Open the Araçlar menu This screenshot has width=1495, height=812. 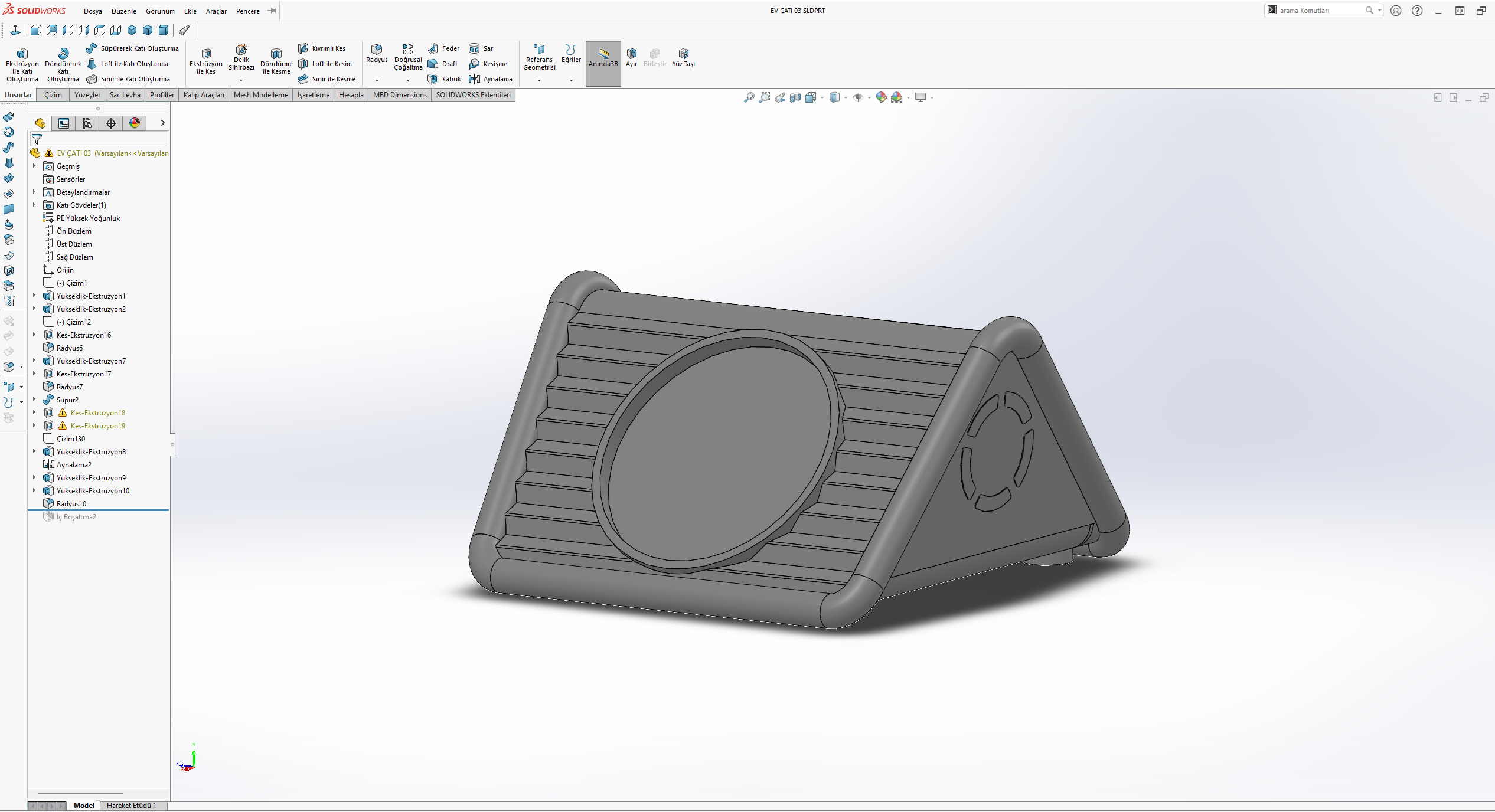216,11
